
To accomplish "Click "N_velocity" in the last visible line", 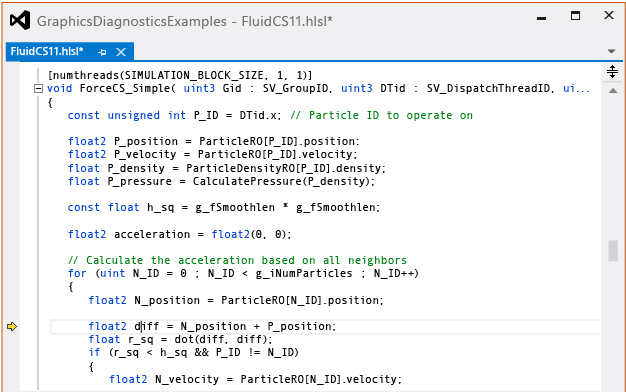I will 187,379.
